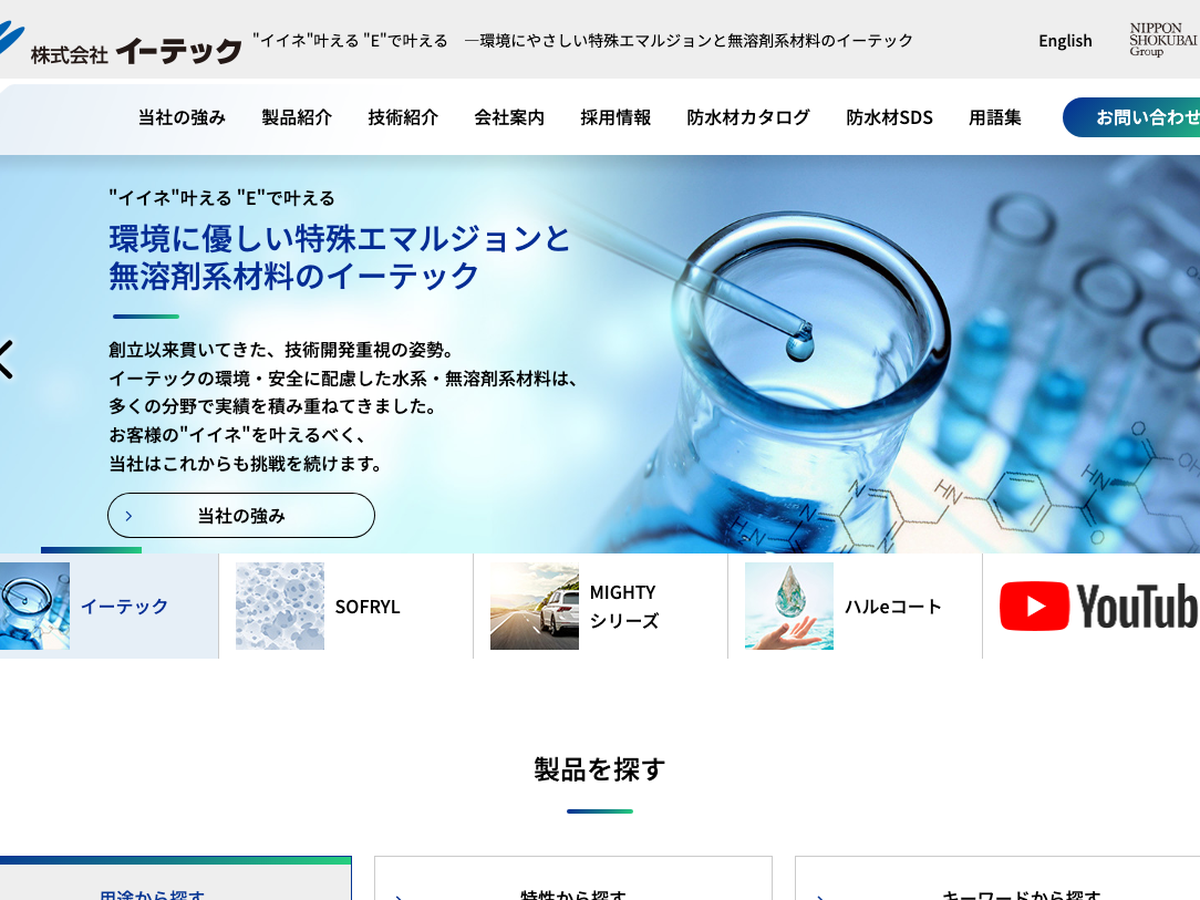
Task: Open the 防水材SDS page
Action: pos(889,117)
